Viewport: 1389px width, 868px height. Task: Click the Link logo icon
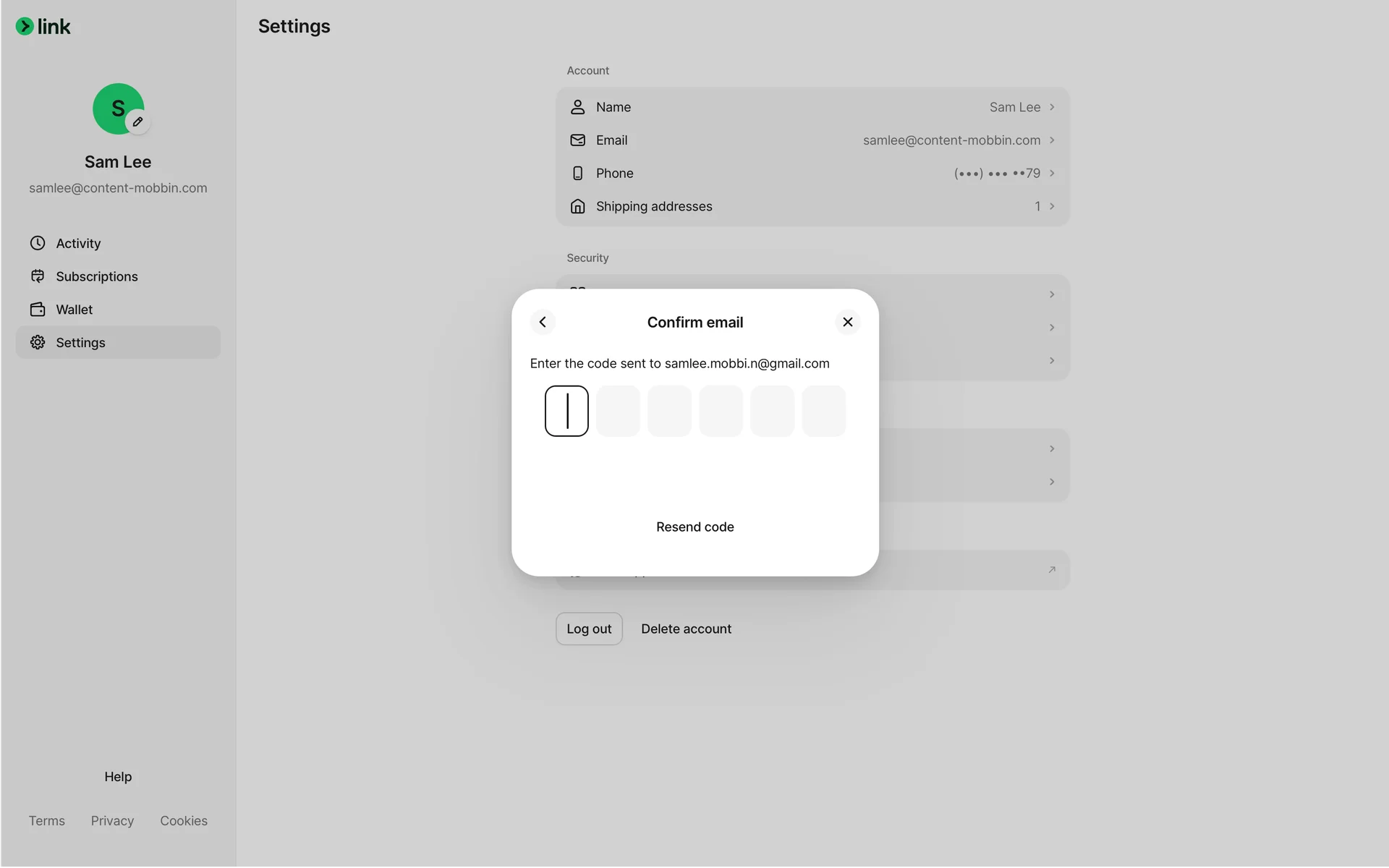tap(25, 27)
